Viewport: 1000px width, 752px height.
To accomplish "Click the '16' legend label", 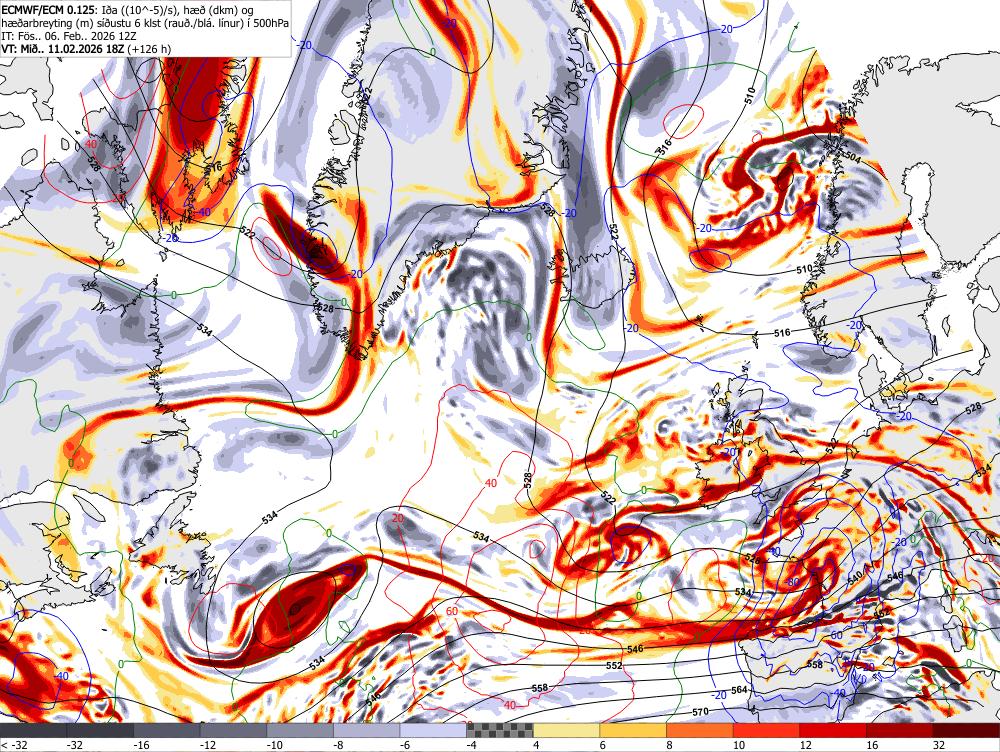I will [x=872, y=745].
